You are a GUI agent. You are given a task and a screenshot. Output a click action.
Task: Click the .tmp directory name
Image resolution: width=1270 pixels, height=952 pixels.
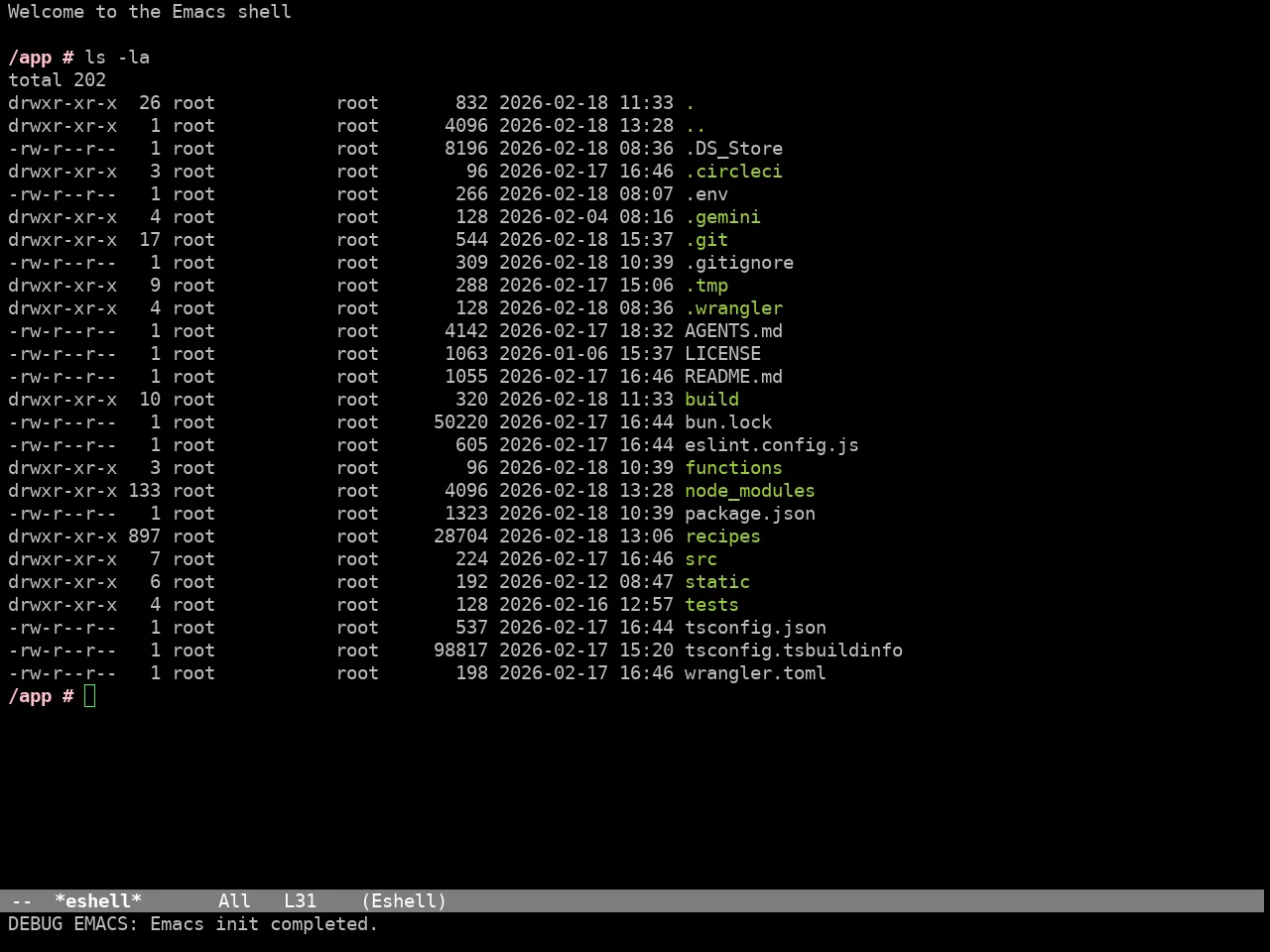pyautogui.click(x=706, y=286)
